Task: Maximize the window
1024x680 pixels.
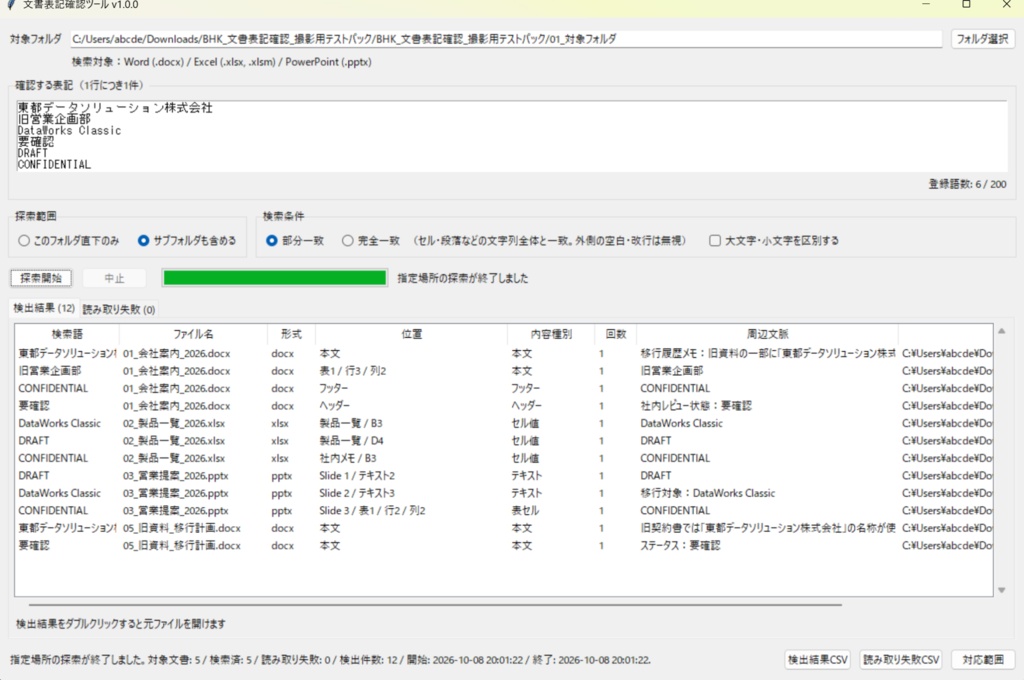Action: 967,5
